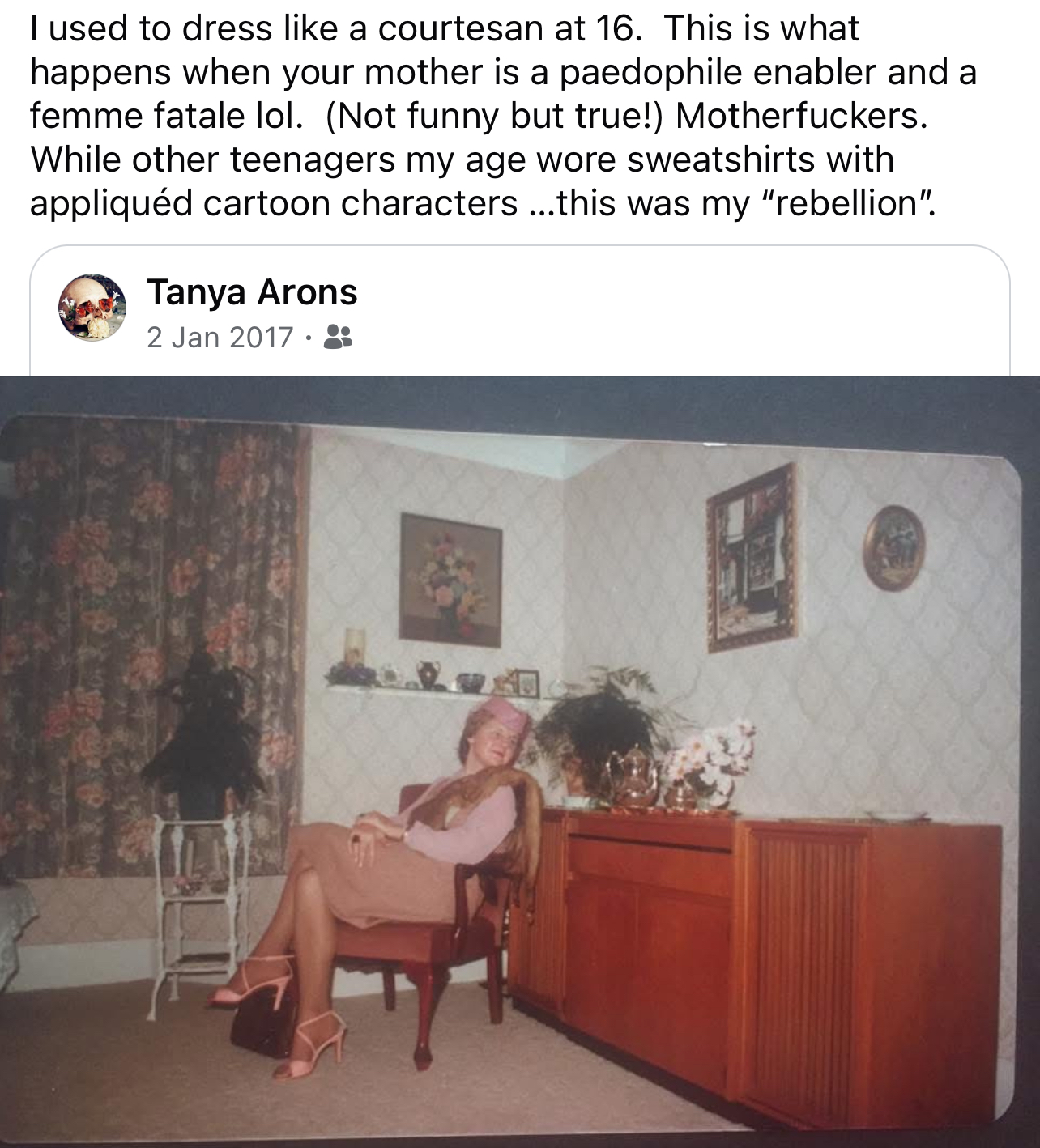The height and width of the screenshot is (1148, 1040).
Task: Open the Tanya Arons profile name link
Action: click(x=252, y=291)
